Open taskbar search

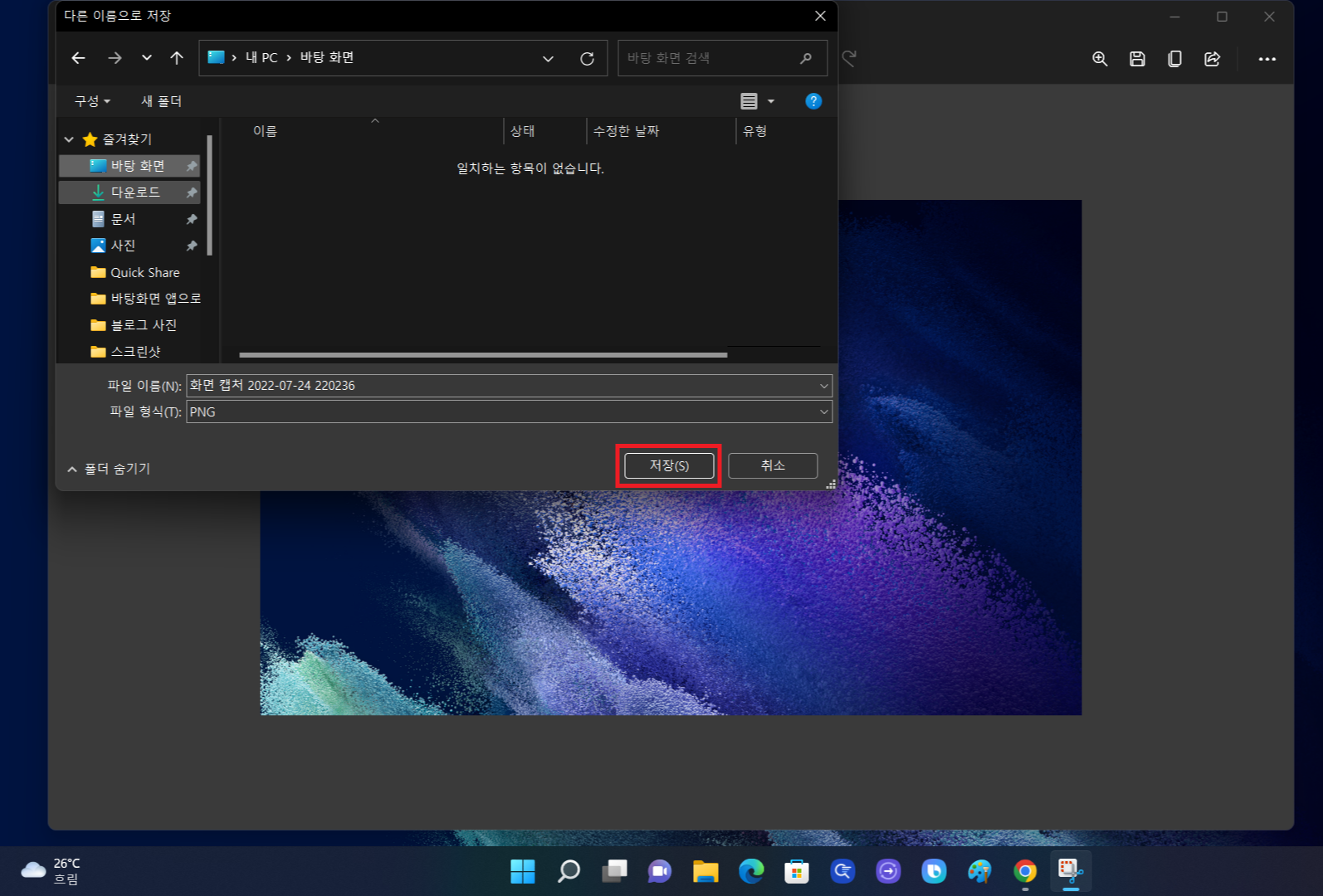click(569, 871)
